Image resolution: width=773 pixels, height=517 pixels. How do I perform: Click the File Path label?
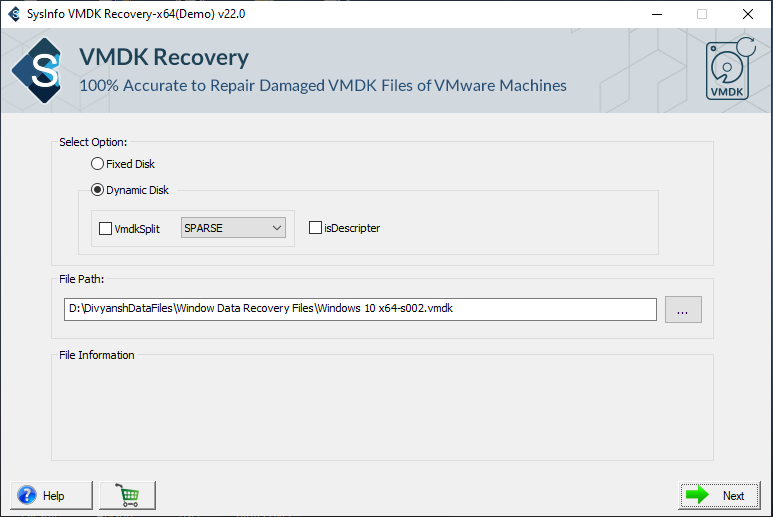coord(81,279)
